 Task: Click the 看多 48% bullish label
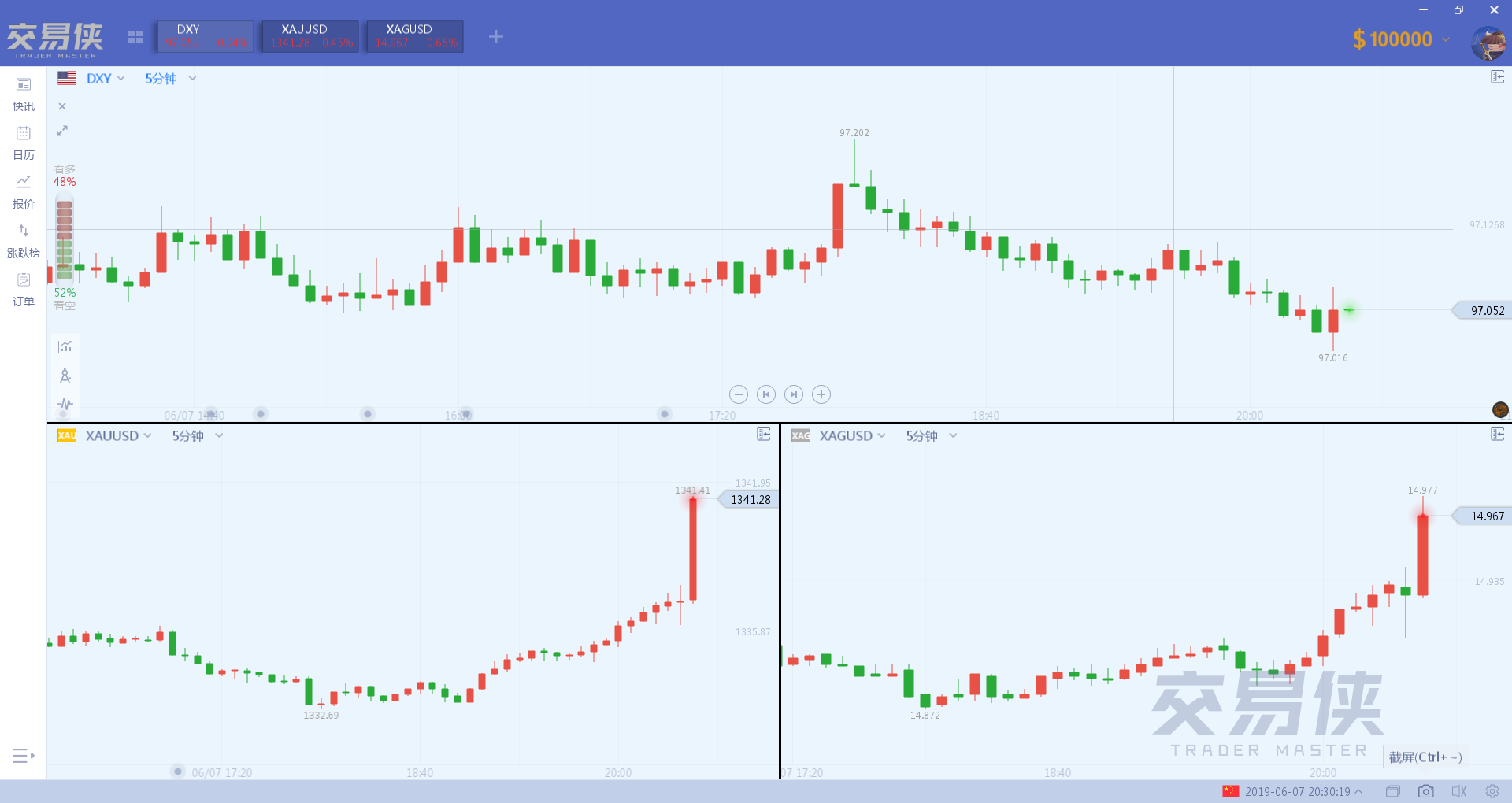point(65,176)
